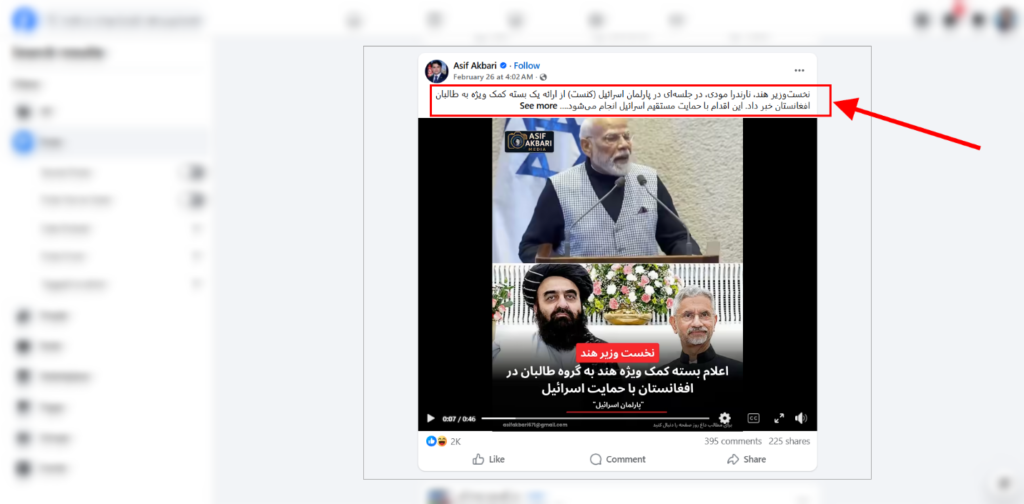Click the author's profile picture
The image size is (1024, 504).
(x=436, y=71)
